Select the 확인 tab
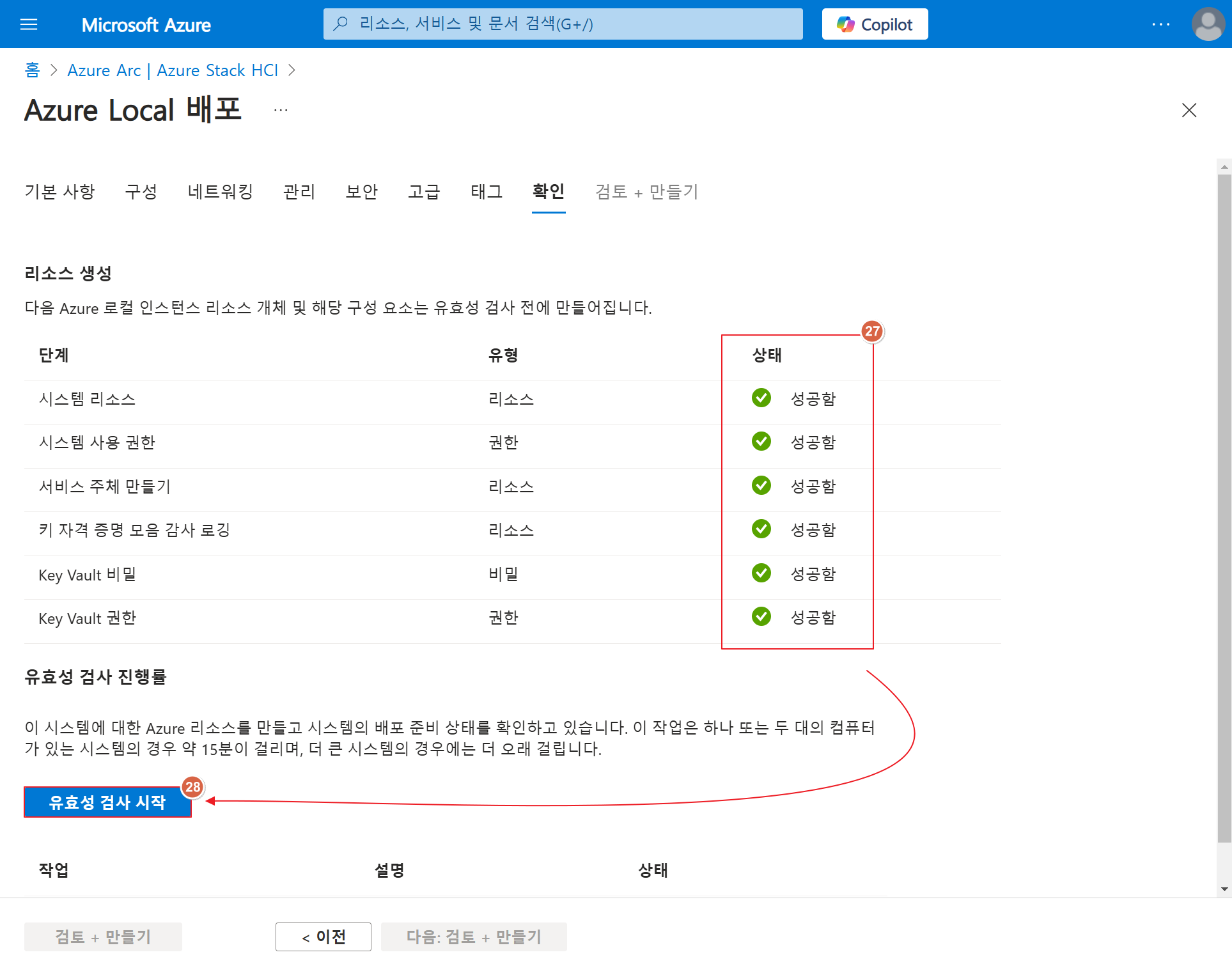Viewport: 1232px width, 973px height. 549,191
